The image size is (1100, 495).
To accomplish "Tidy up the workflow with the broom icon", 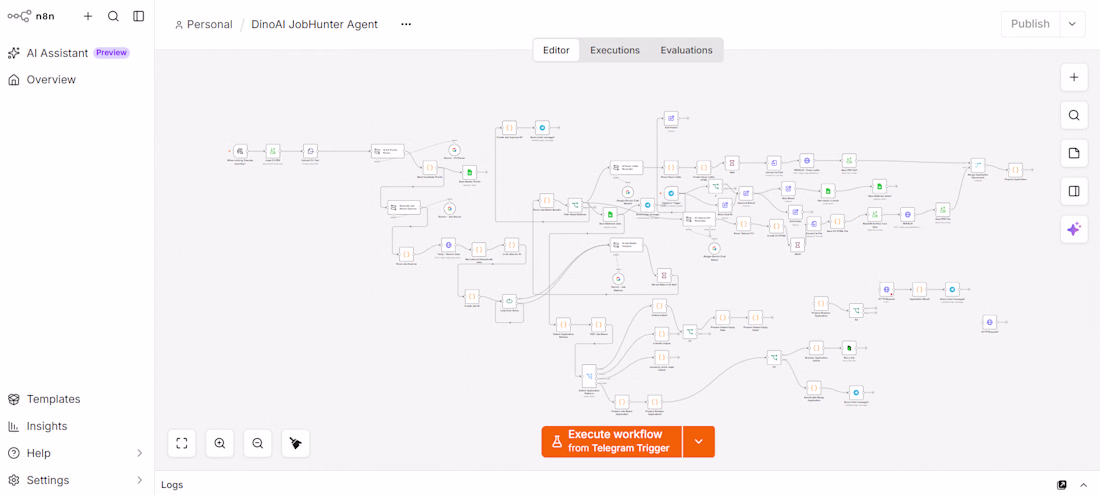I will (x=295, y=443).
